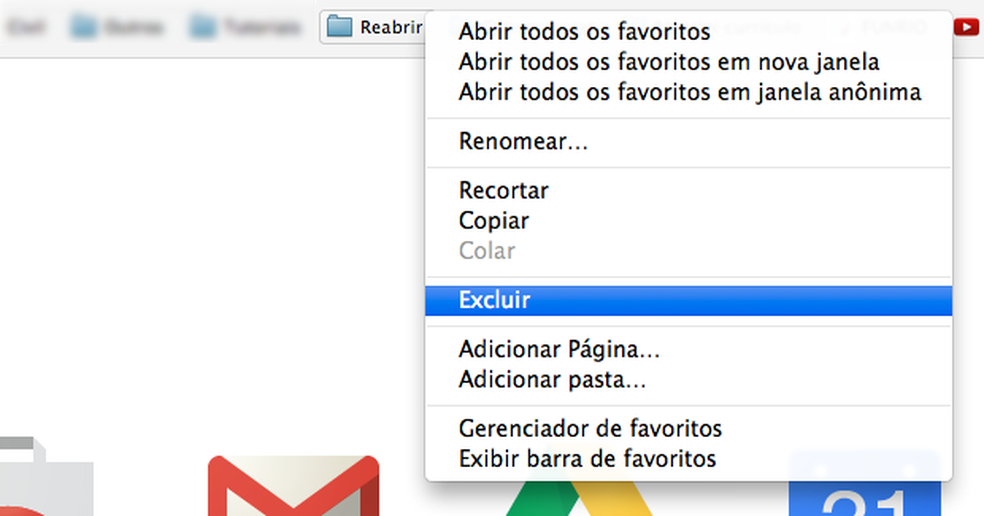Click the blurred Tutoriais bookmark folder
The height and width of the screenshot is (516, 984).
pos(248,27)
